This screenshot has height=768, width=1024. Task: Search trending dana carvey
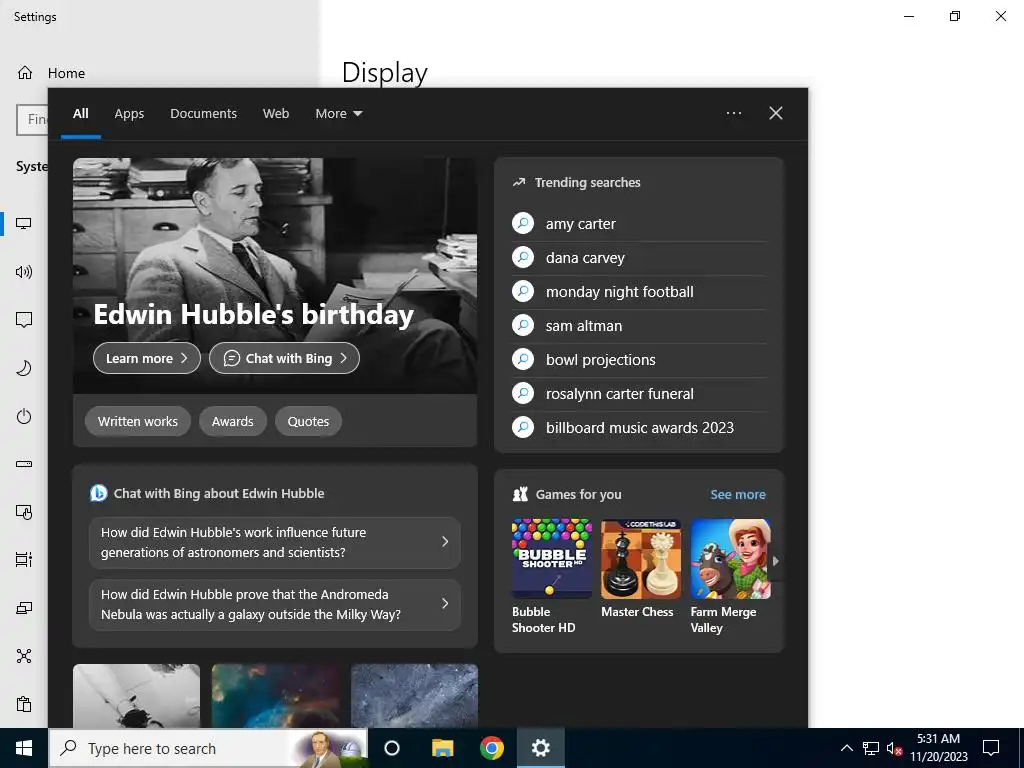coord(639,258)
